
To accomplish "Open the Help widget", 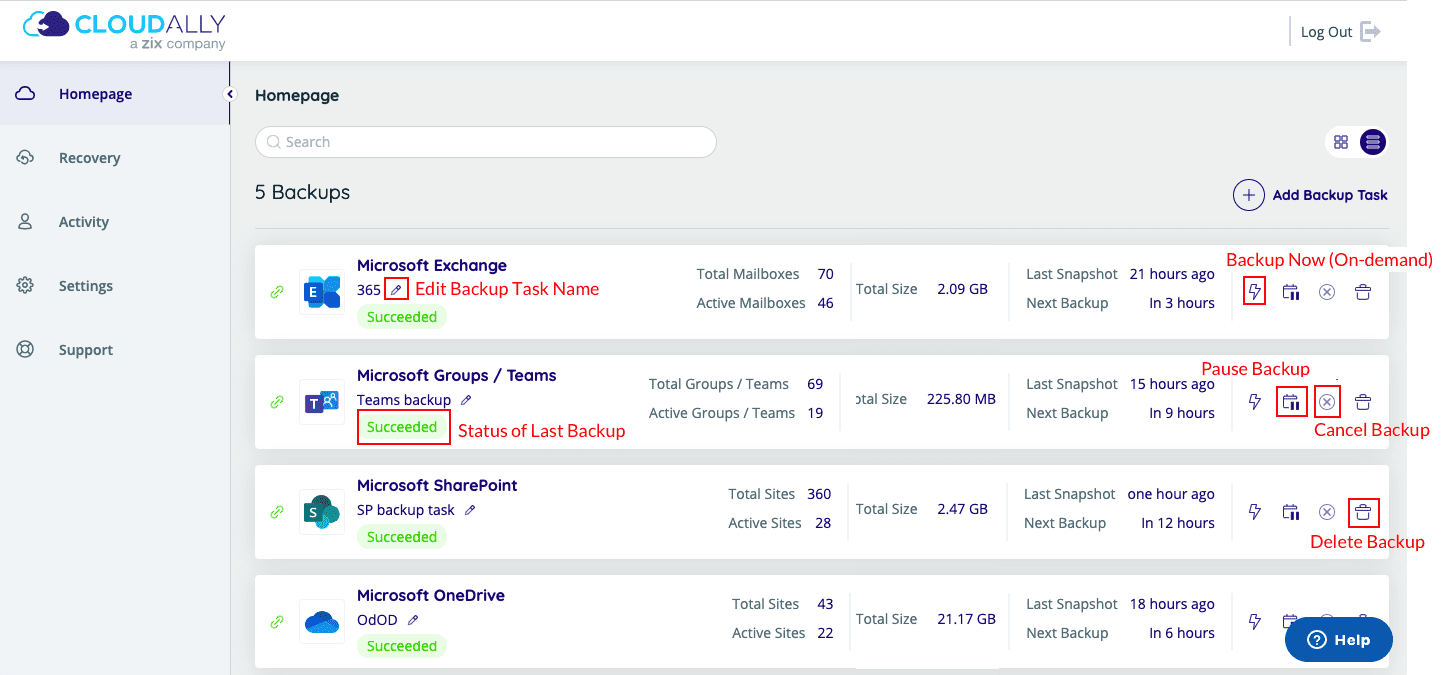I will (1338, 640).
